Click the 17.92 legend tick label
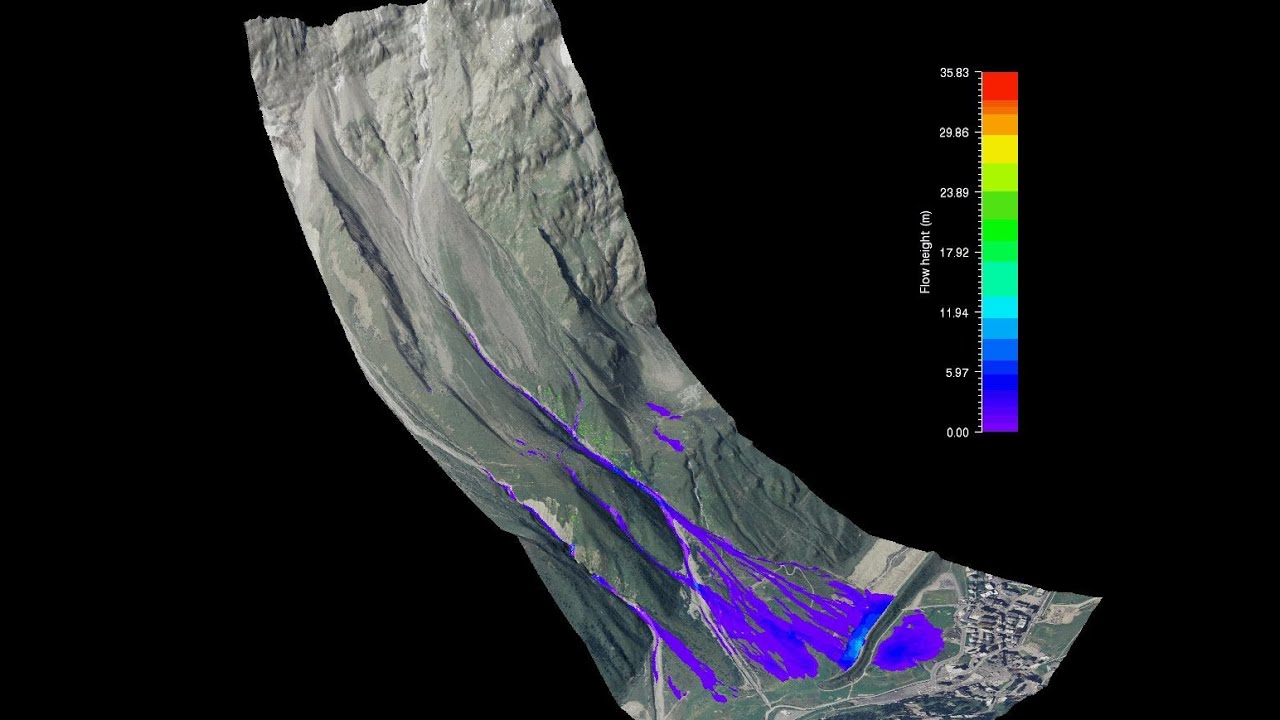This screenshot has width=1280, height=720. coord(954,253)
